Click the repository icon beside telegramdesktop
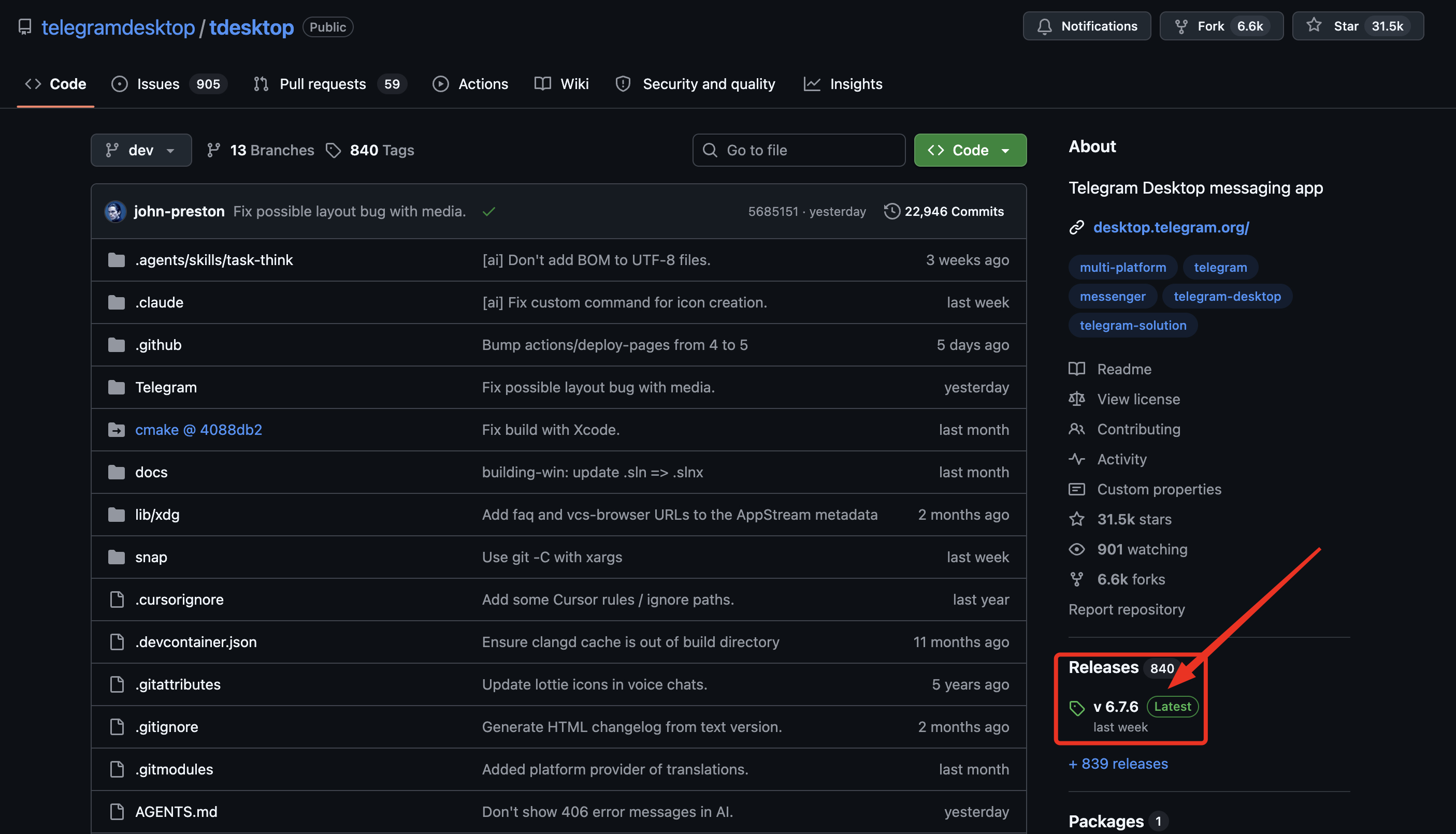Viewport: 1456px width, 834px height. (25, 27)
